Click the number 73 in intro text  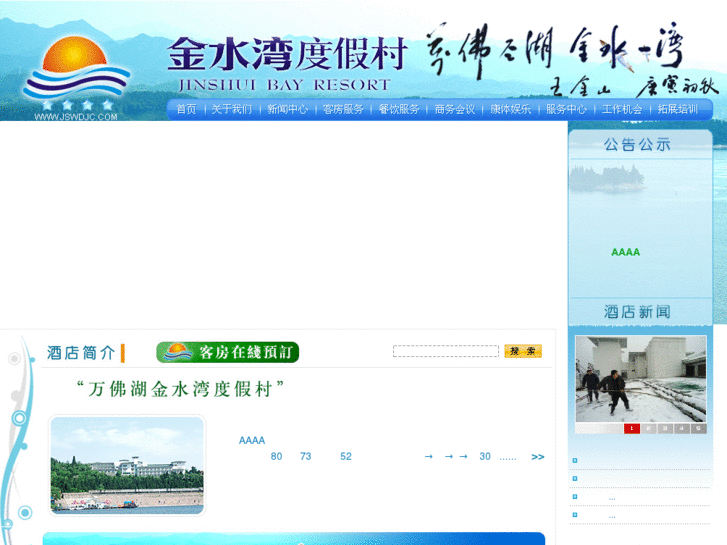click(306, 456)
